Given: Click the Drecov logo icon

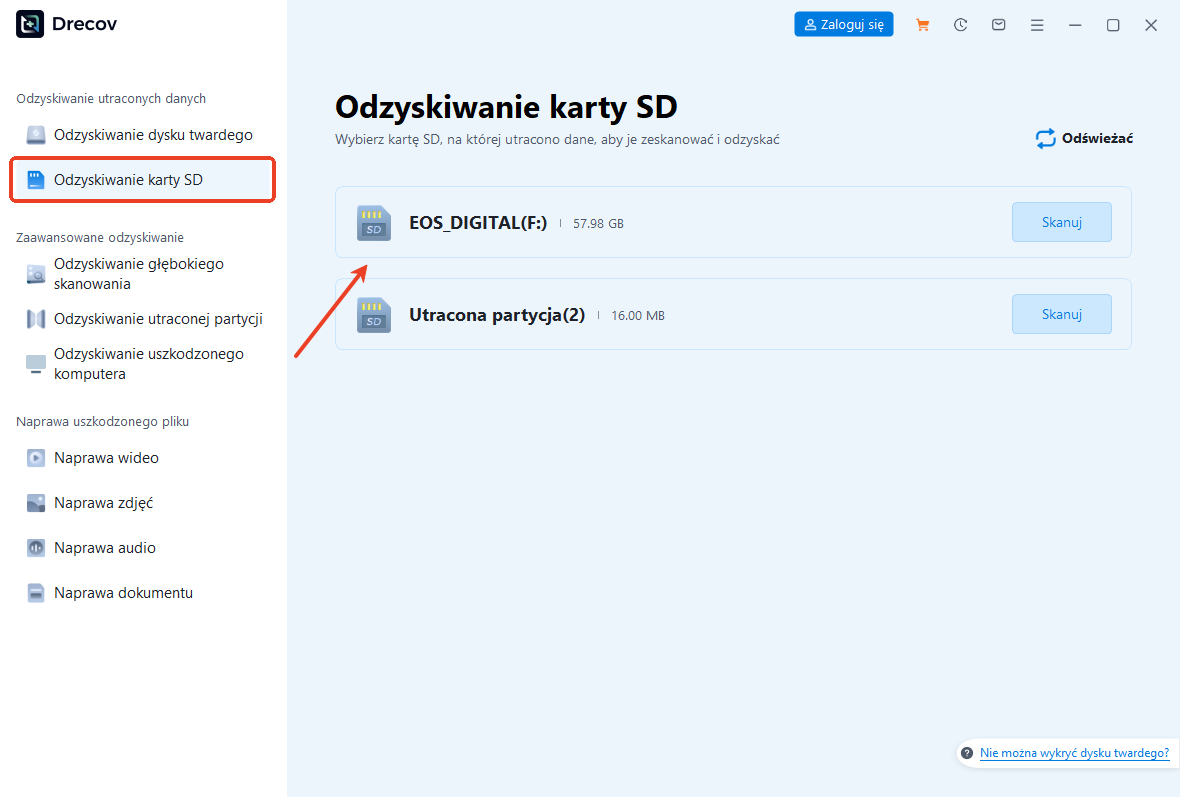Looking at the screenshot, I should click(x=29, y=23).
